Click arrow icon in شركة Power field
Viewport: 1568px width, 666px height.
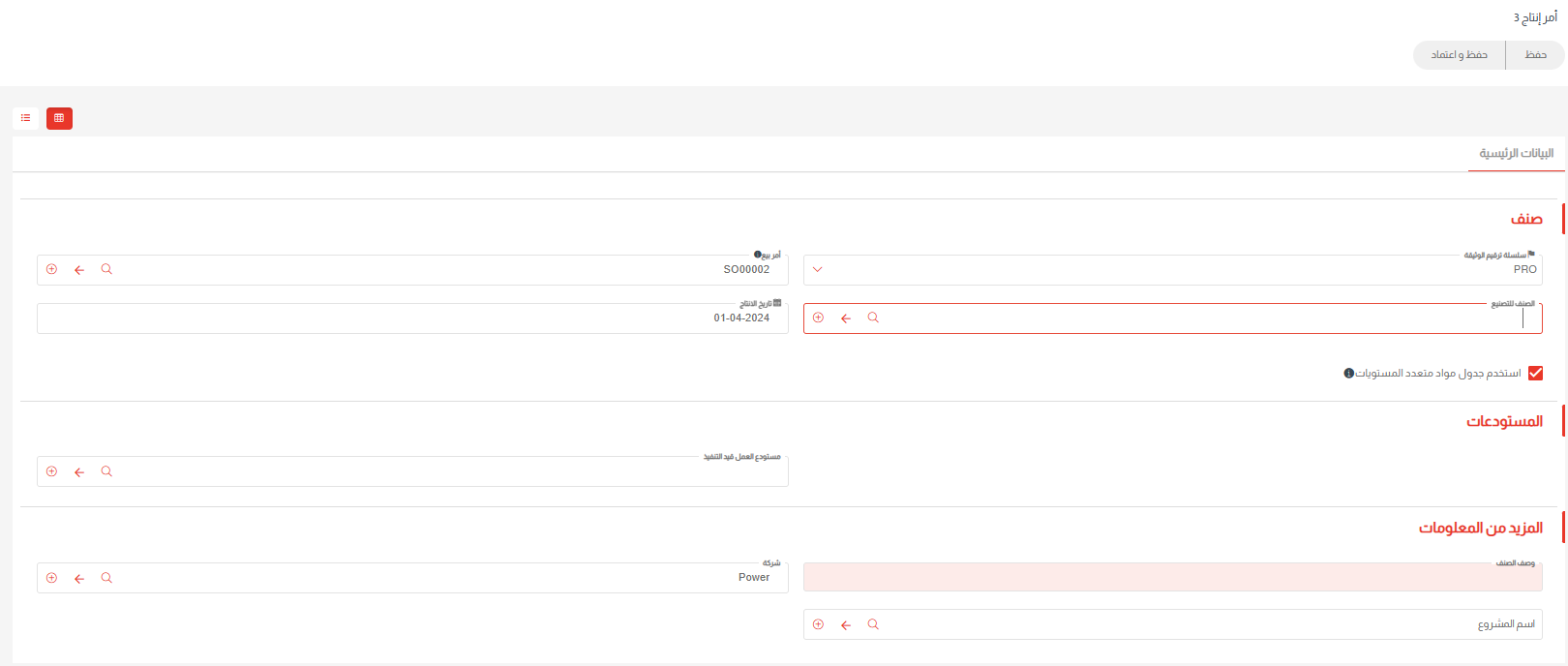pyautogui.click(x=79, y=578)
